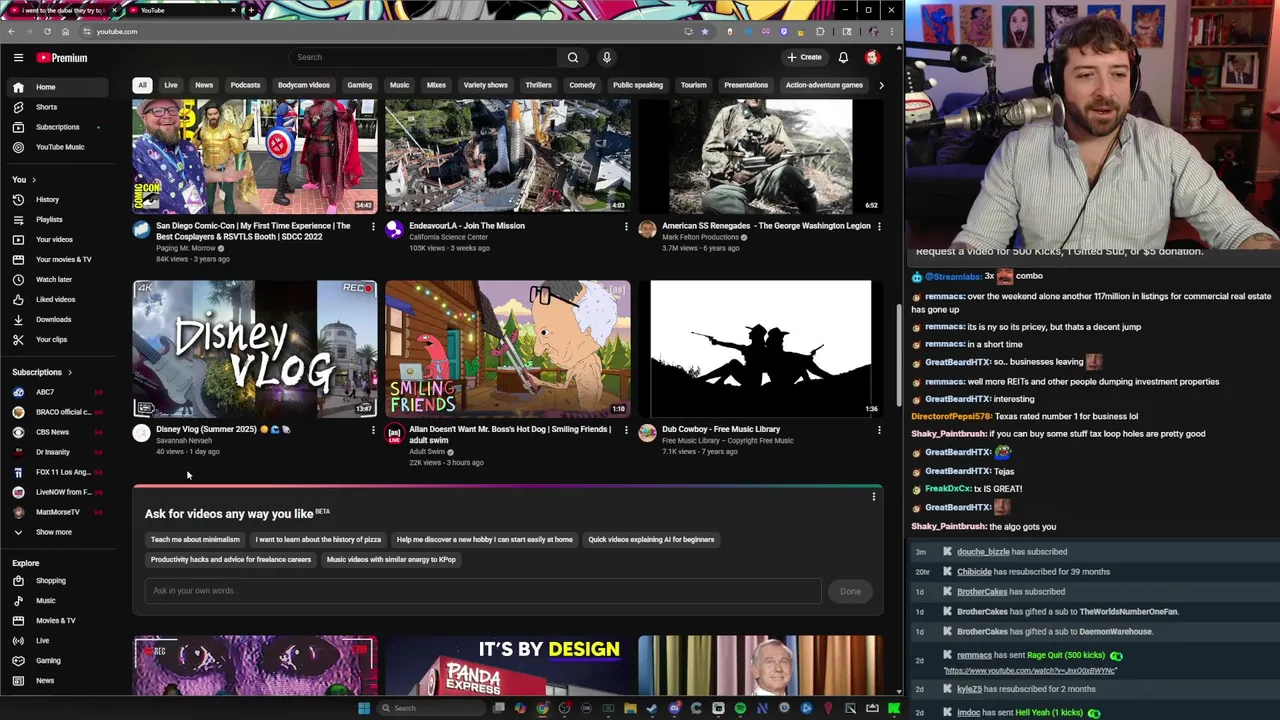Open the ABC7 subscription channel

click(x=56, y=392)
